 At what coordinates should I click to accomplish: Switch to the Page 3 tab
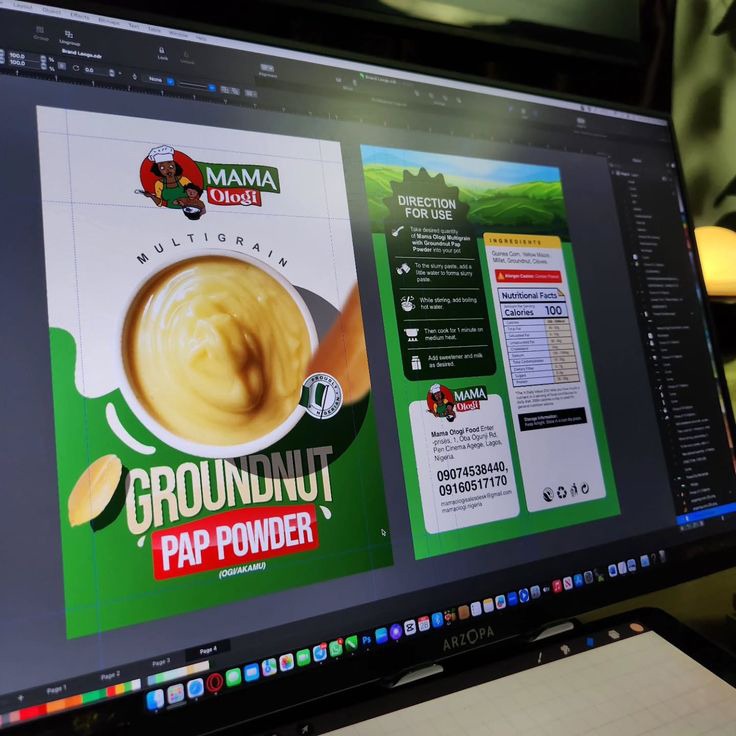(160, 662)
